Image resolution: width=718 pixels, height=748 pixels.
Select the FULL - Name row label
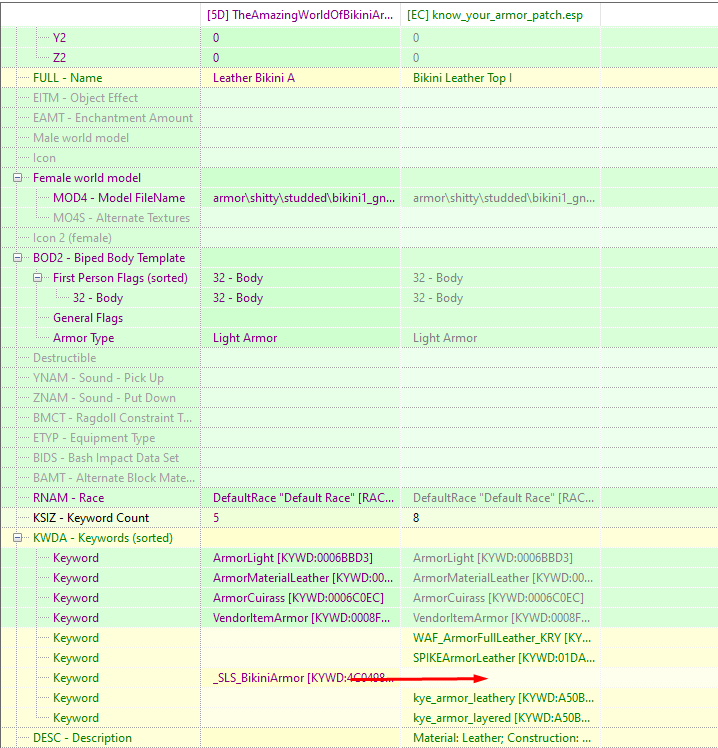click(67, 78)
